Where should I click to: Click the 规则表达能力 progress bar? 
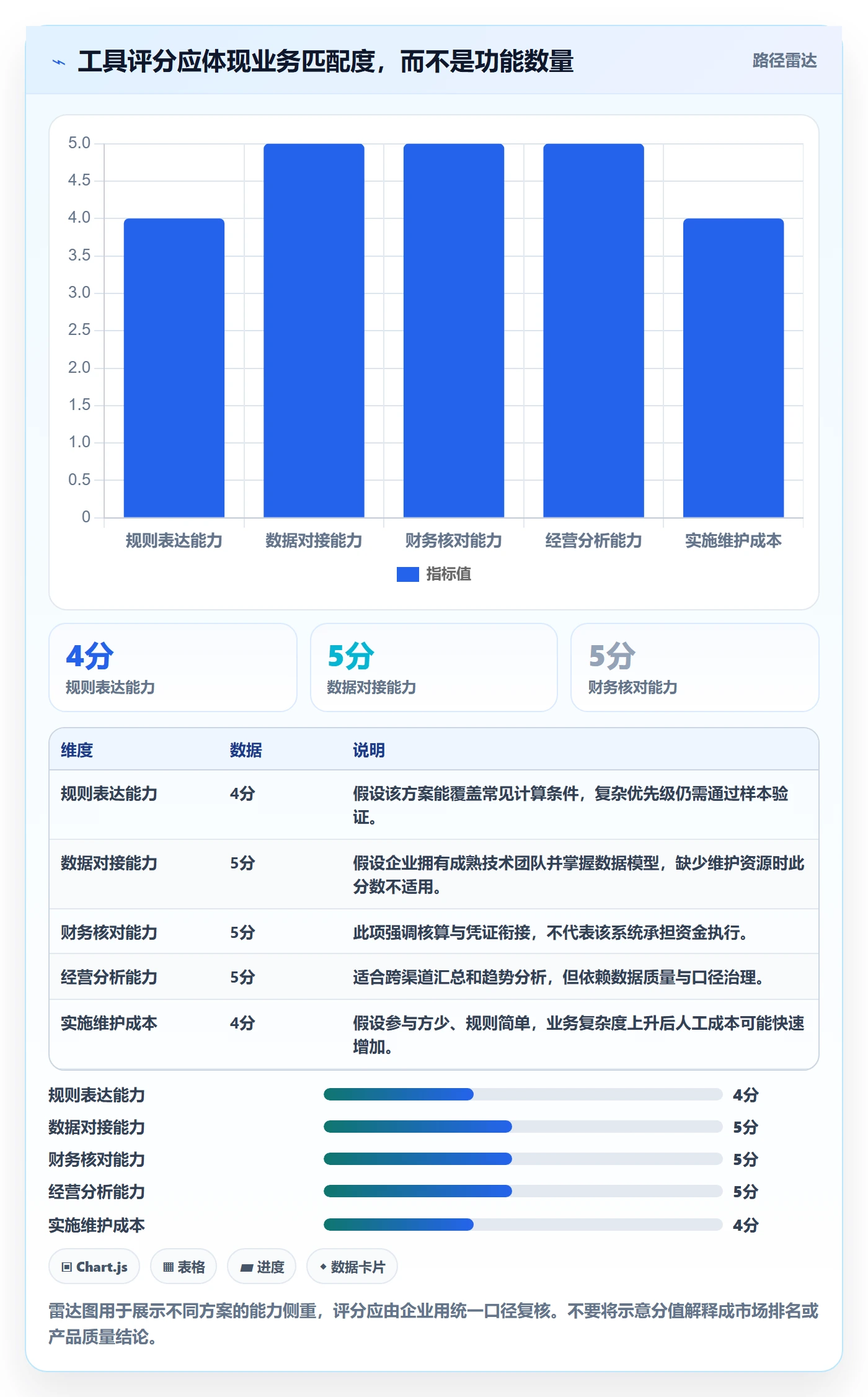tap(523, 1094)
